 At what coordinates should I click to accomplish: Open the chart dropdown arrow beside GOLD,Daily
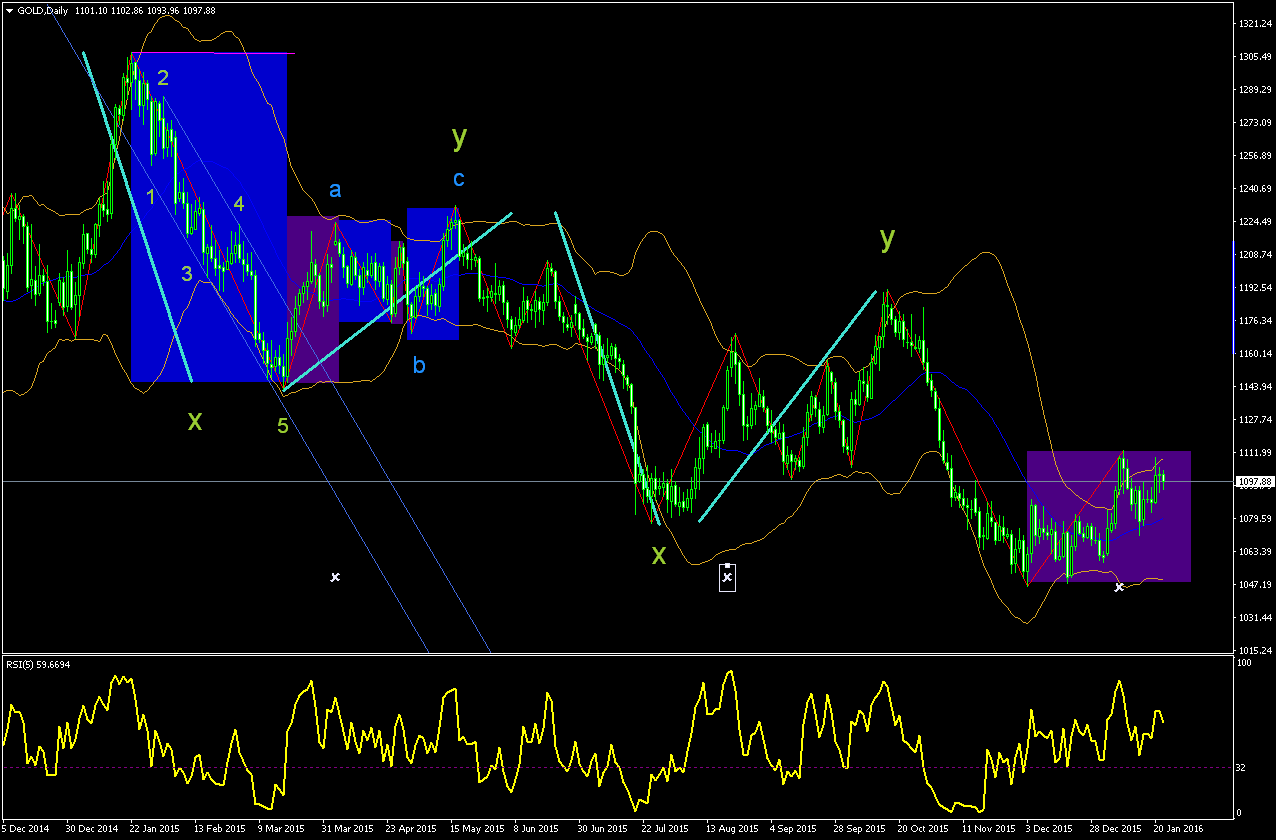coord(9,9)
